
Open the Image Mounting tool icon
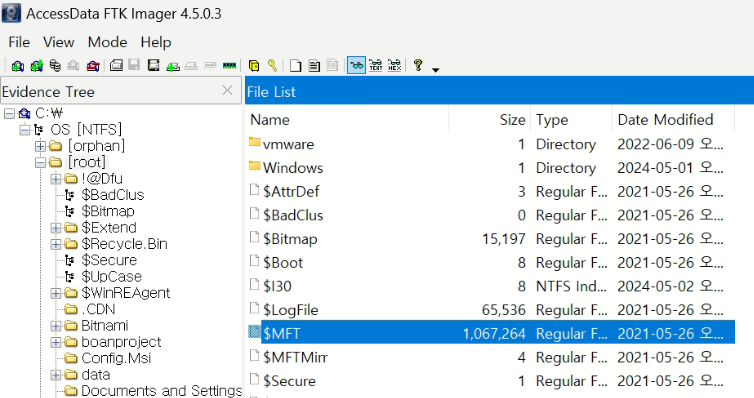(55, 65)
